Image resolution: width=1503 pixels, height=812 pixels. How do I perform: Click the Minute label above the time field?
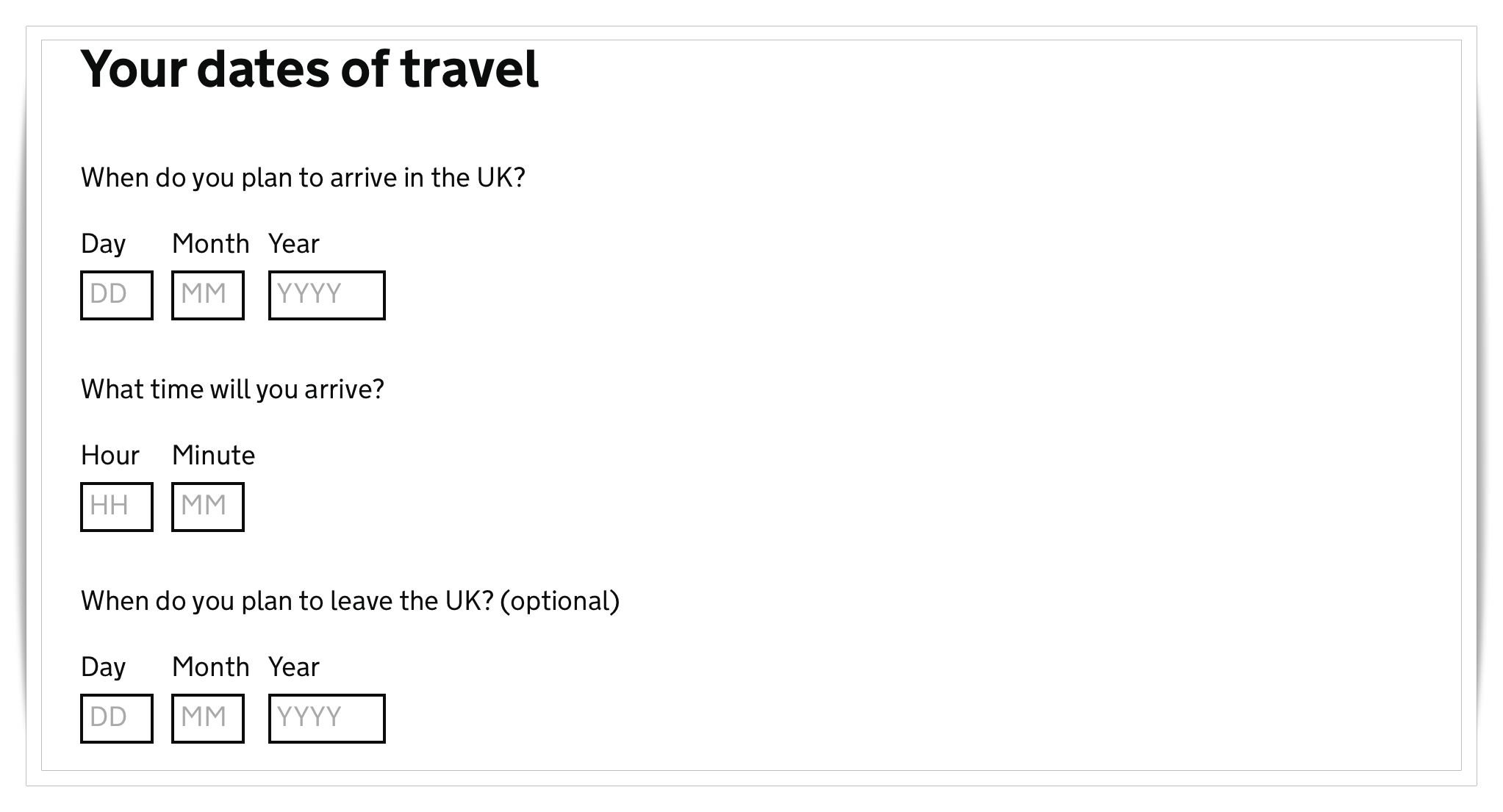[213, 456]
